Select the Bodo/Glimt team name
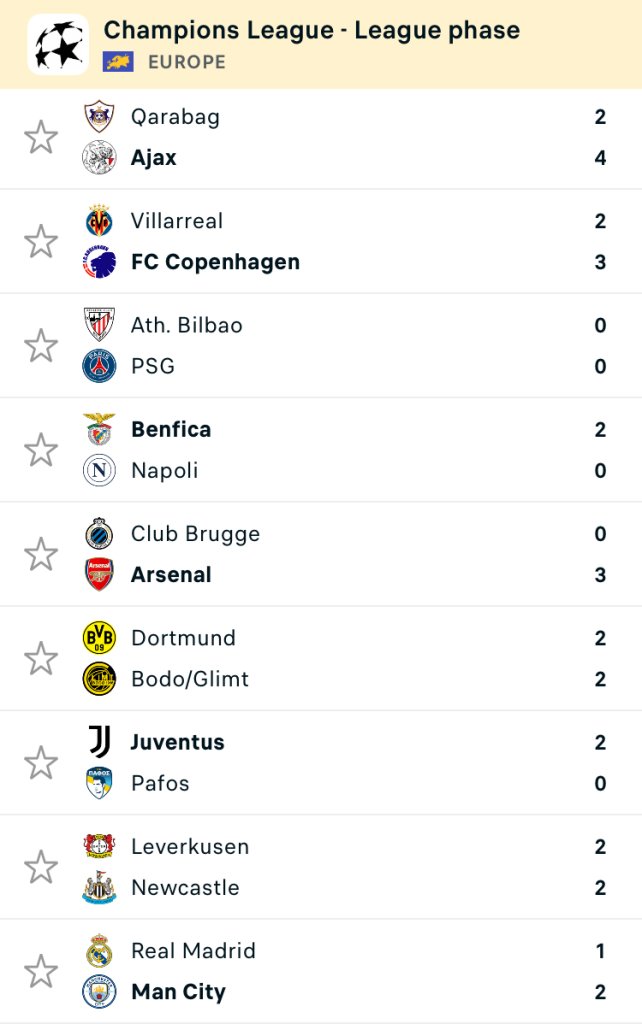The image size is (642, 1024). tap(190, 680)
